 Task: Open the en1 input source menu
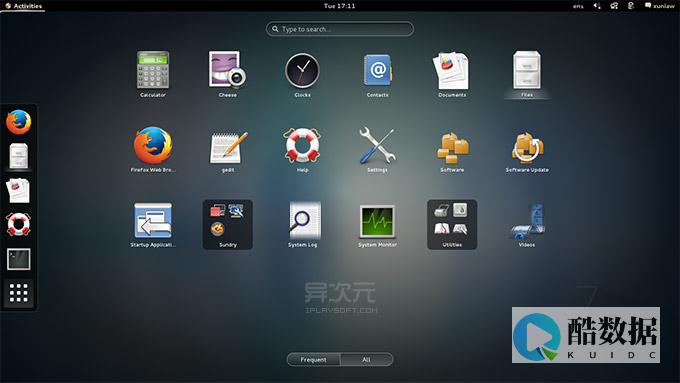pyautogui.click(x=578, y=6)
